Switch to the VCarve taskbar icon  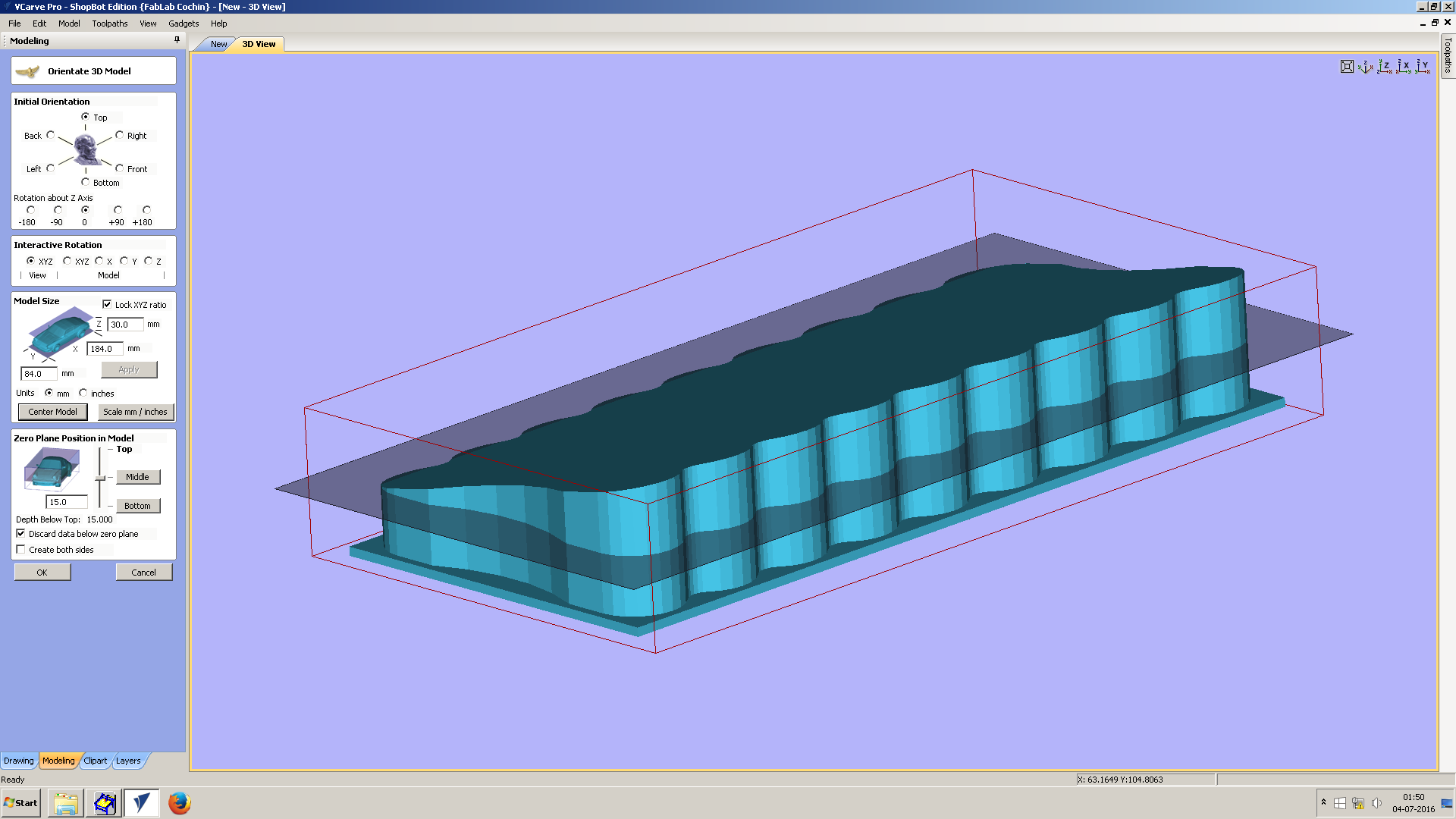(x=142, y=803)
